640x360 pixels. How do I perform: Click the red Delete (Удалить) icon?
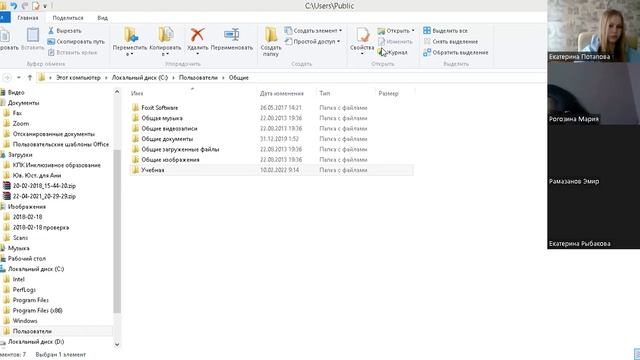click(x=198, y=35)
